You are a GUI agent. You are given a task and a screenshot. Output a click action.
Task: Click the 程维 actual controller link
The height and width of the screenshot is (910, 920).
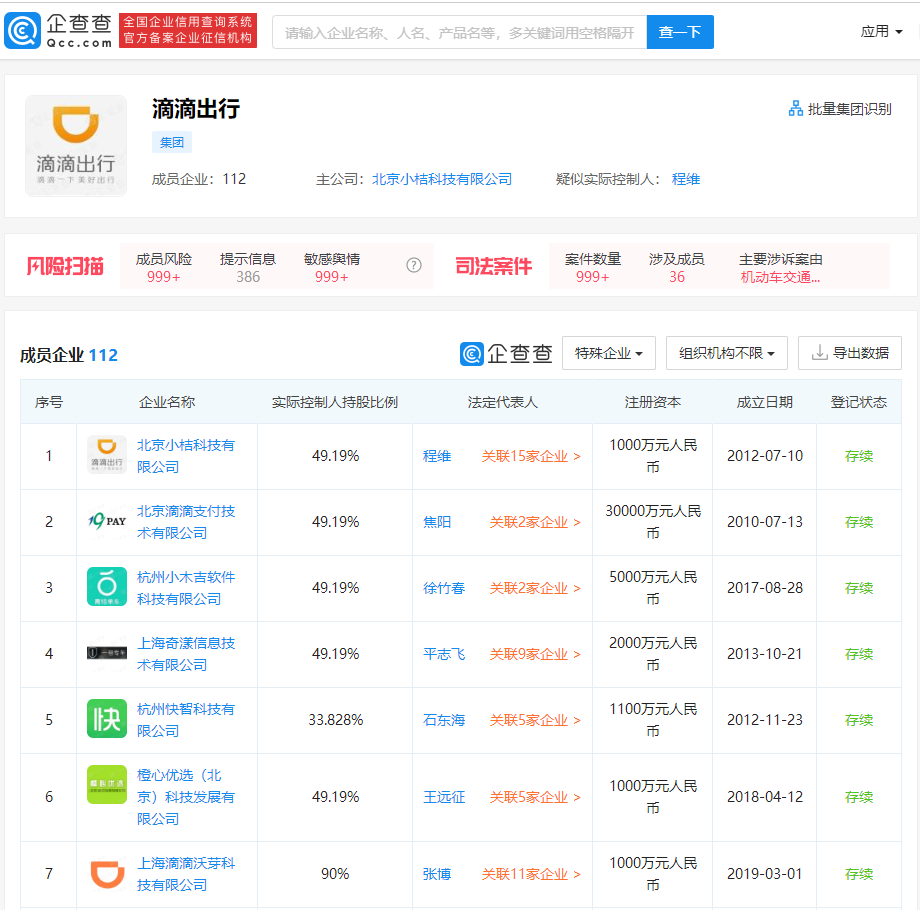coord(685,180)
